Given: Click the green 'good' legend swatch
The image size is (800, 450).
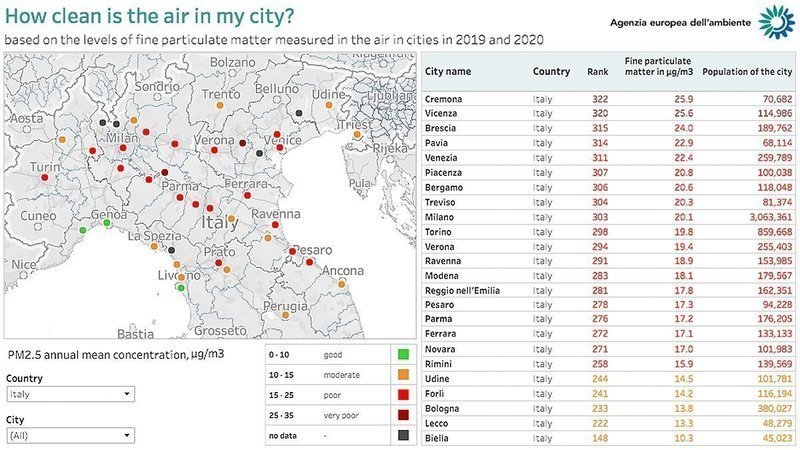Looking at the screenshot, I should 403,354.
